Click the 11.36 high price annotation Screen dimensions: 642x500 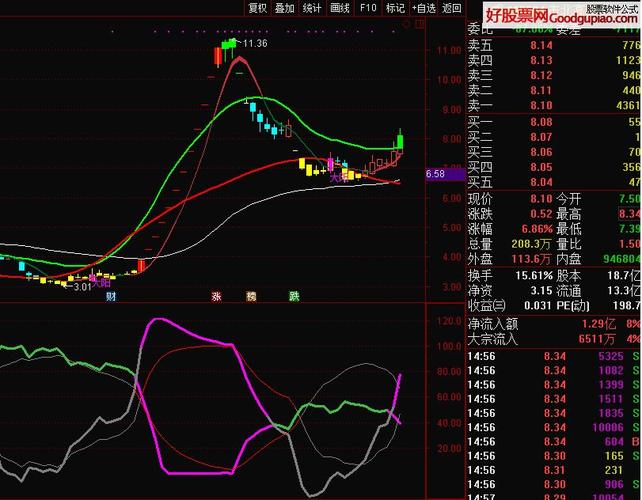[255, 44]
